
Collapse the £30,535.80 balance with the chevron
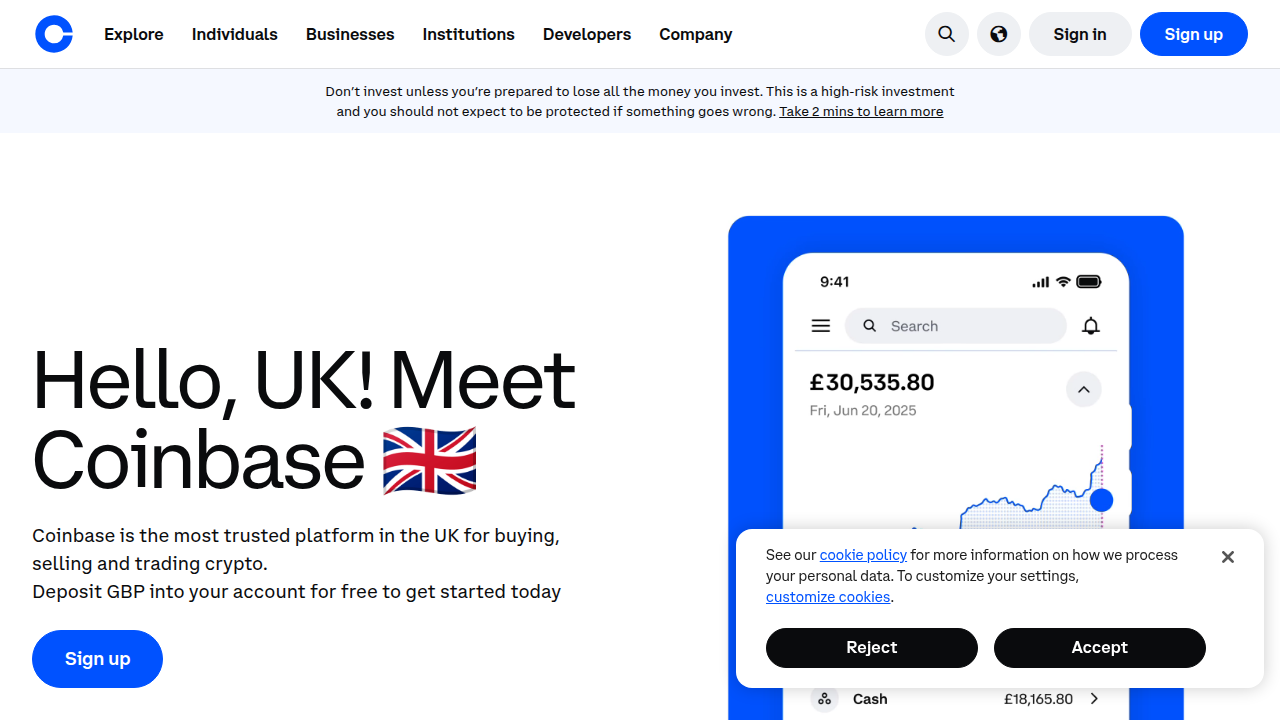point(1083,389)
